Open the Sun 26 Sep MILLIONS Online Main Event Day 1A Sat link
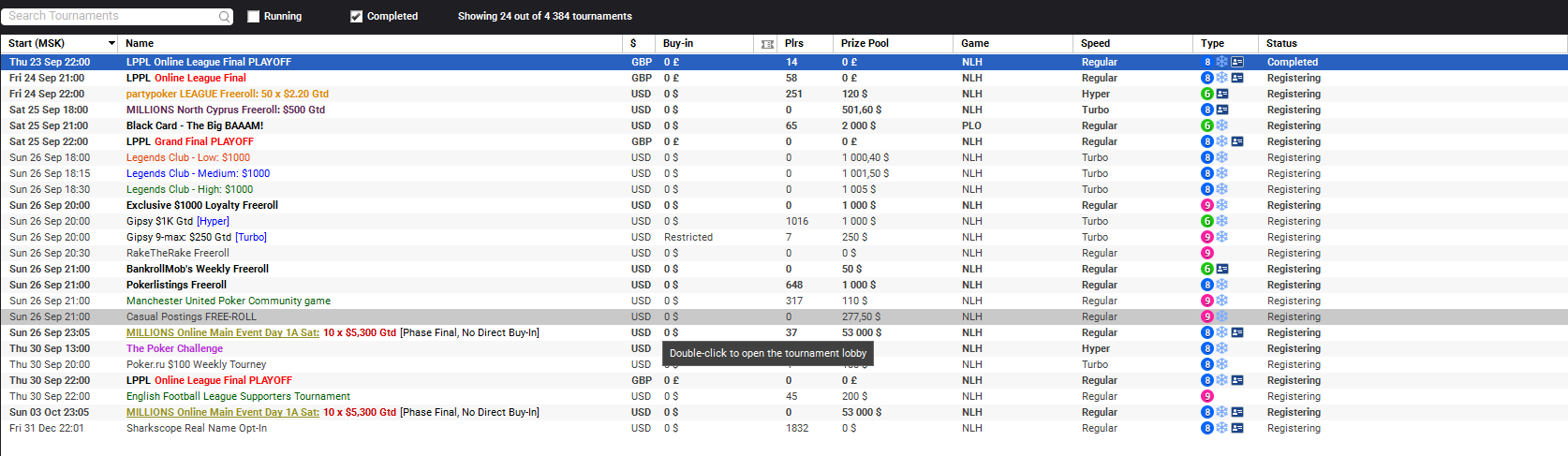The image size is (1568, 456). (223, 332)
